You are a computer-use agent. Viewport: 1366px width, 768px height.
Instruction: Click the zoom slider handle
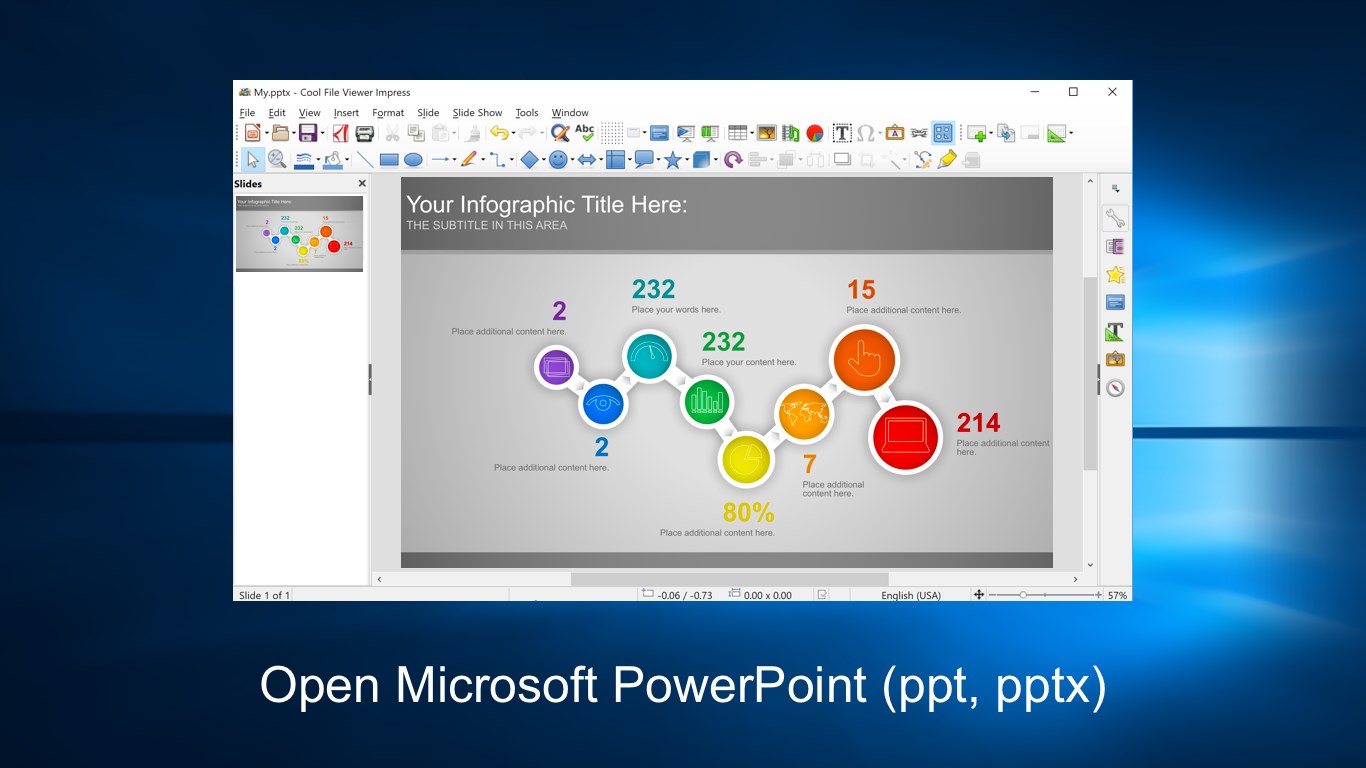(x=1023, y=595)
